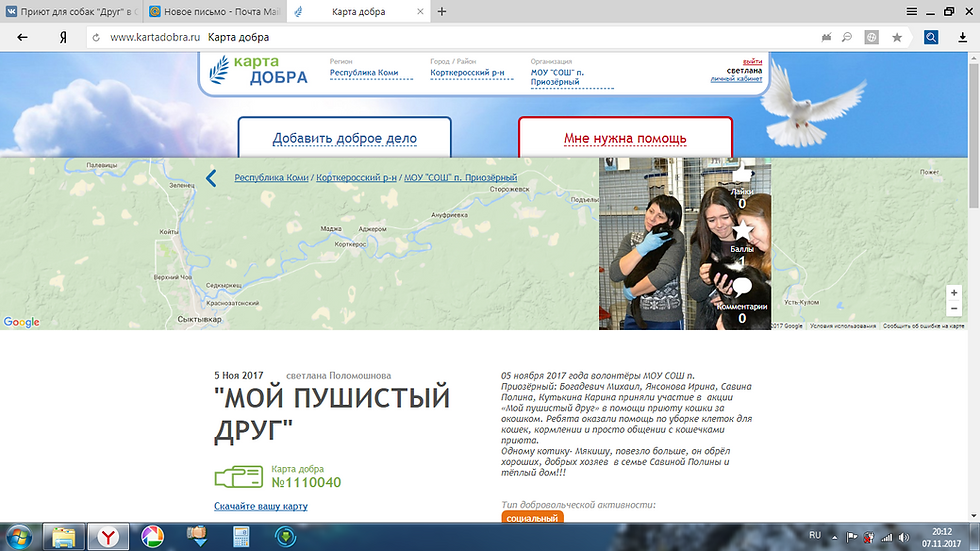The width and height of the screenshot is (980, 551).
Task: Switch to Приют для собак tab
Action: click(72, 11)
